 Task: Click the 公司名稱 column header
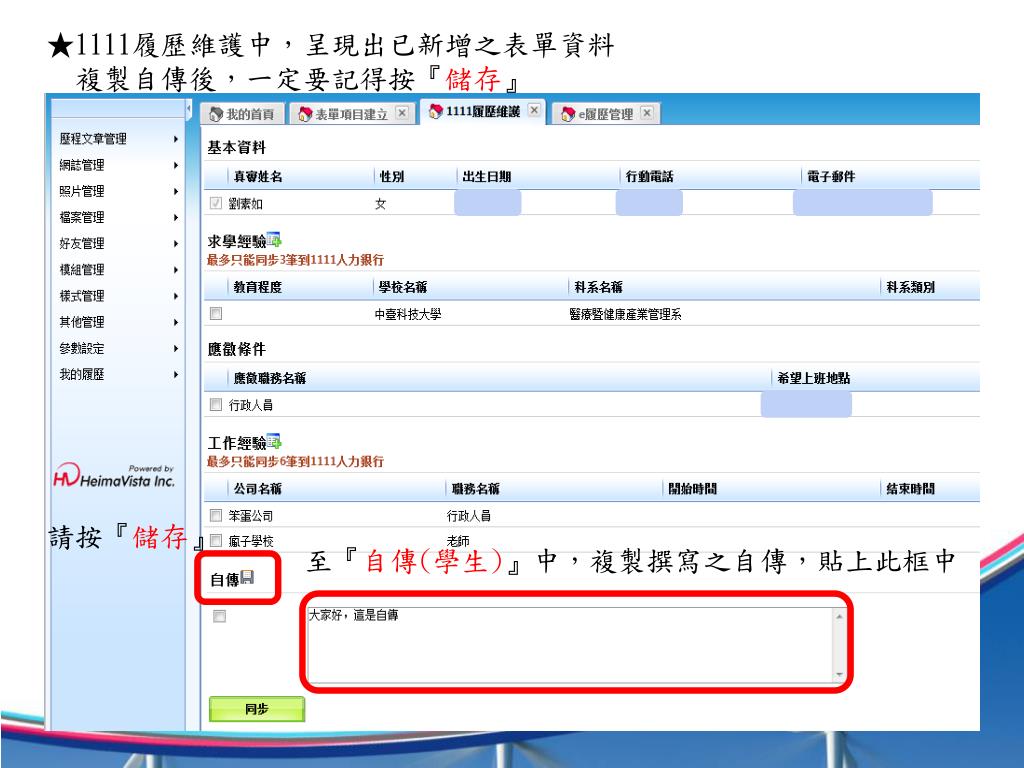[258, 488]
